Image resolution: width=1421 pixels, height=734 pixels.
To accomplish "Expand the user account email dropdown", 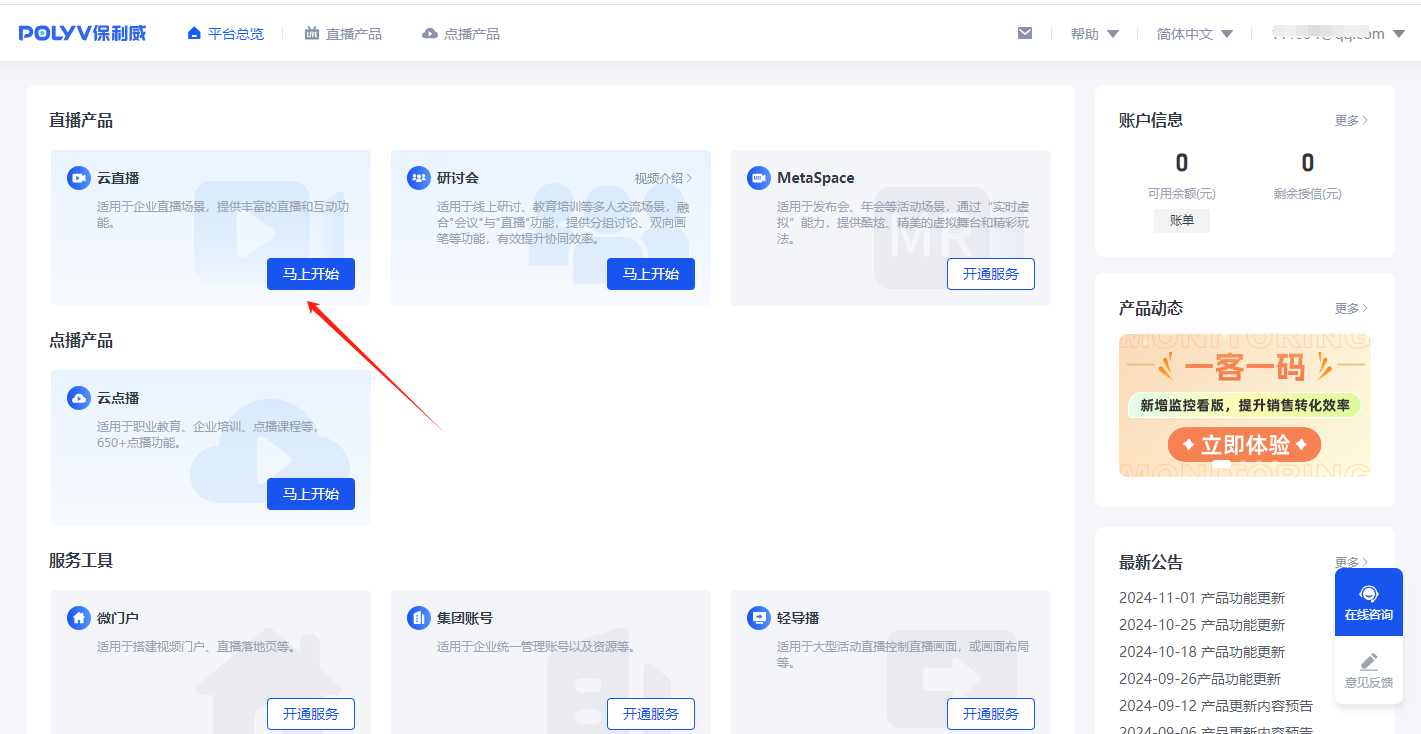I will pos(1337,34).
